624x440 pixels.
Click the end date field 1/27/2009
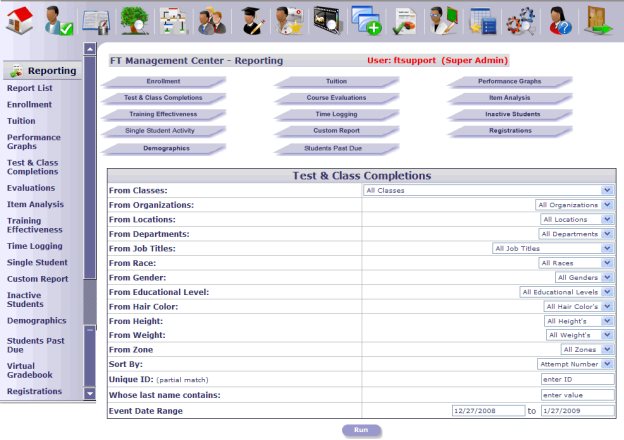[x=577, y=411]
